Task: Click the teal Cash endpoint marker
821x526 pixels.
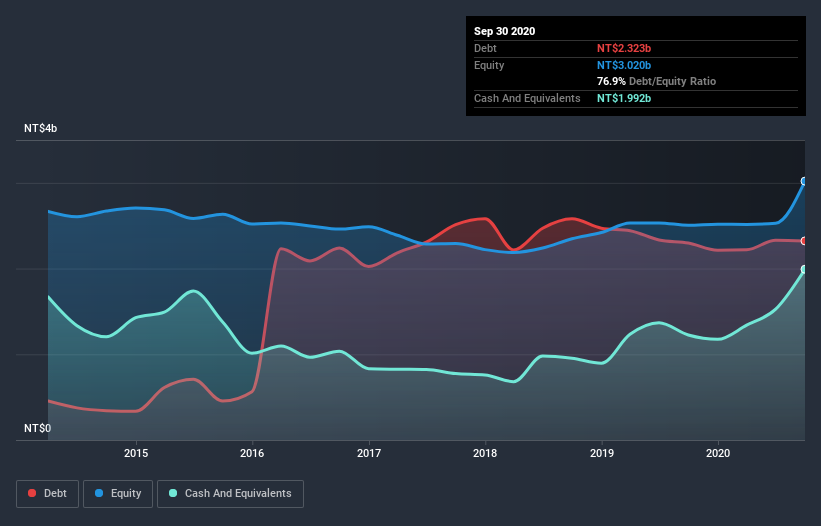Action: [804, 270]
